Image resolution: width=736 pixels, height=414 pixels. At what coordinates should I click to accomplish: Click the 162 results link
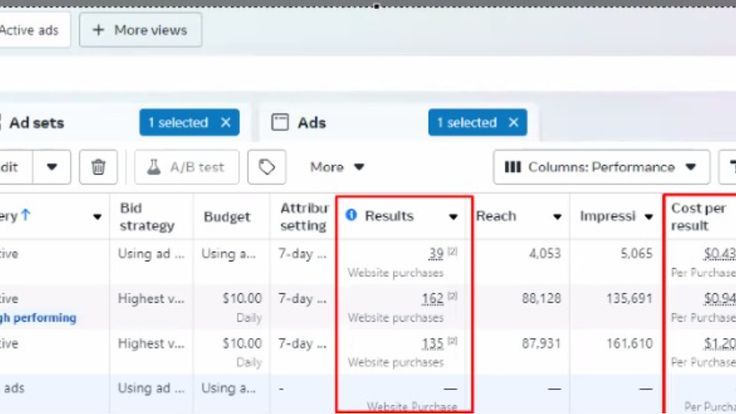(432, 299)
